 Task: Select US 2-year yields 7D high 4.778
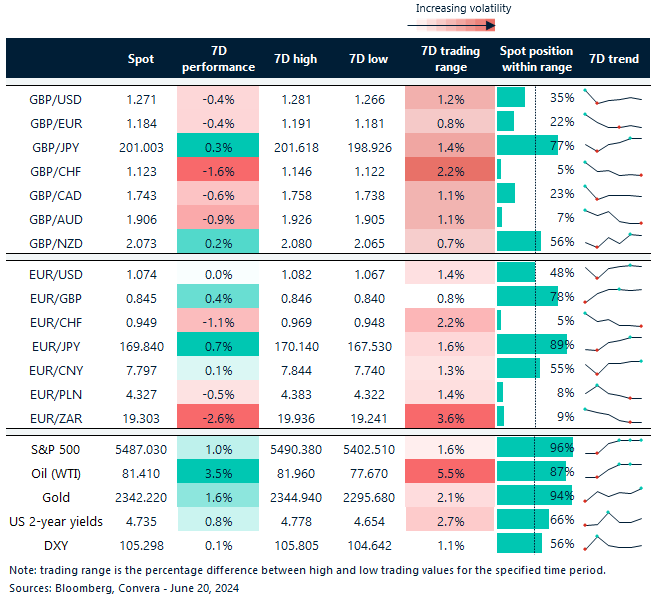click(x=296, y=522)
